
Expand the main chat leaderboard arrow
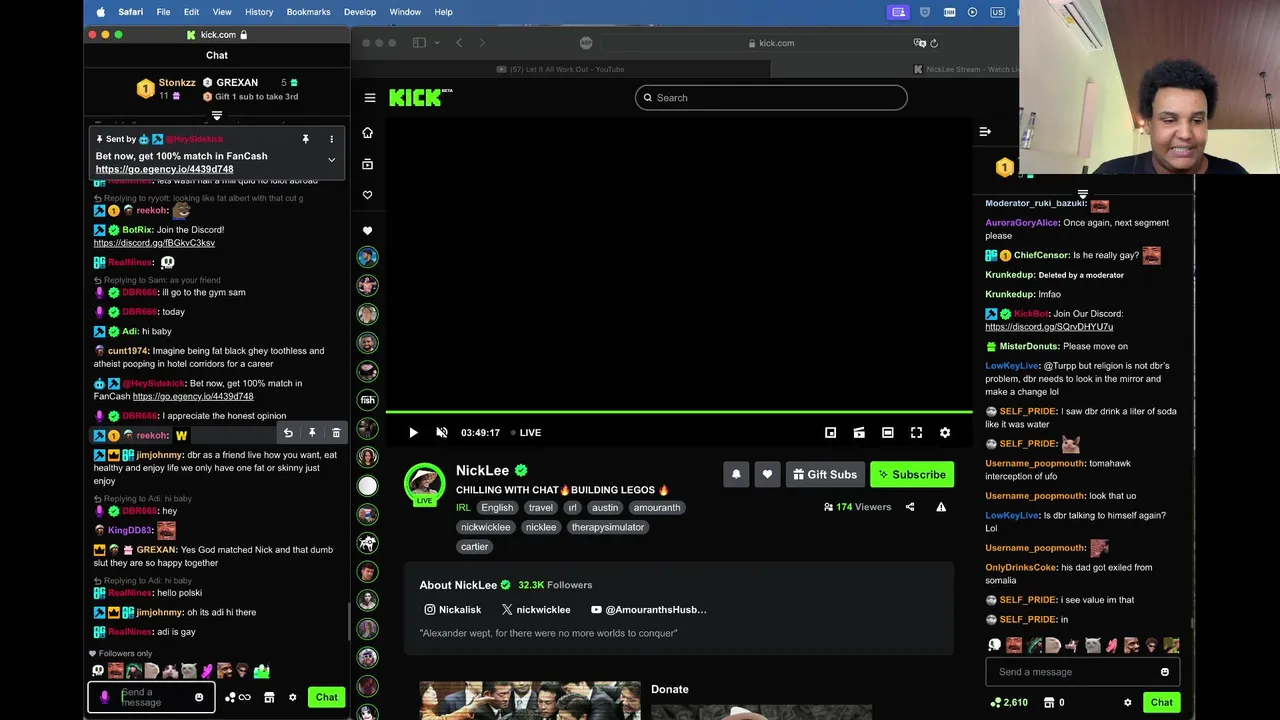click(x=1083, y=195)
